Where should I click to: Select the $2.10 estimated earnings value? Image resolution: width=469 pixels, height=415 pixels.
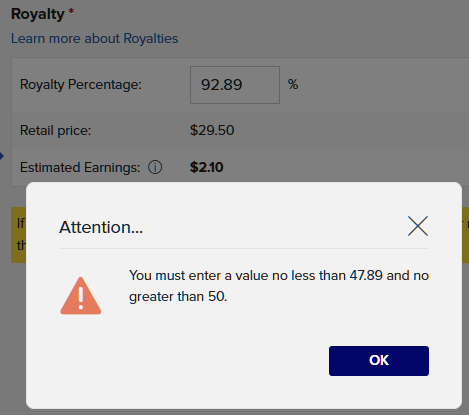pos(206,167)
